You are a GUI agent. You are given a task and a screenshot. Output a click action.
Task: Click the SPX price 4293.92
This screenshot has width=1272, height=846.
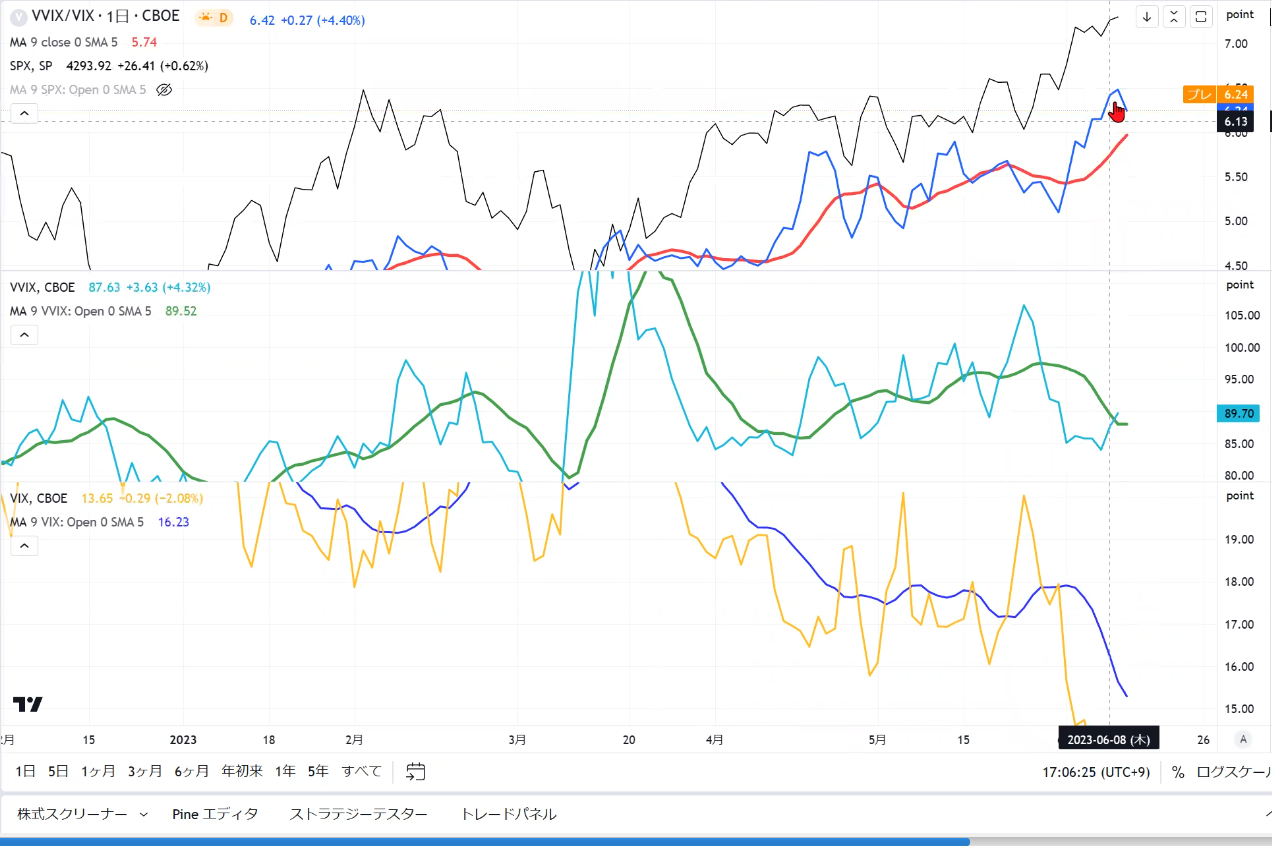tap(87, 66)
